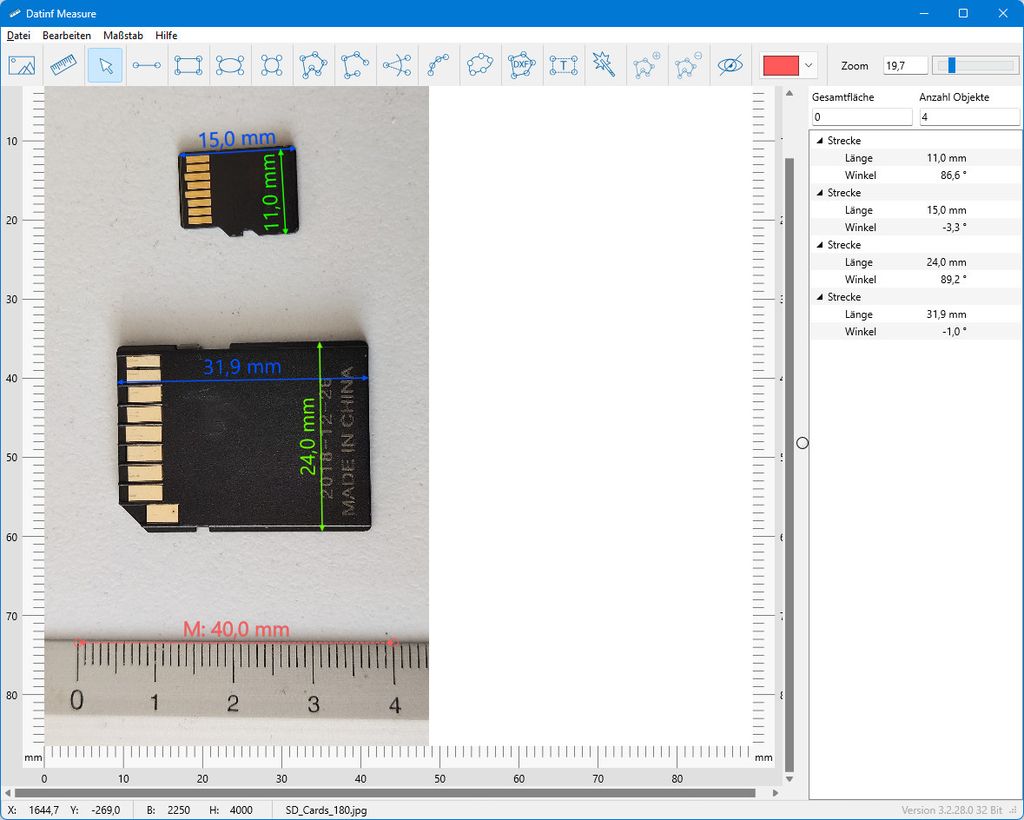The width and height of the screenshot is (1024, 820).
Task: Open the Hilfe menu
Action: [166, 35]
